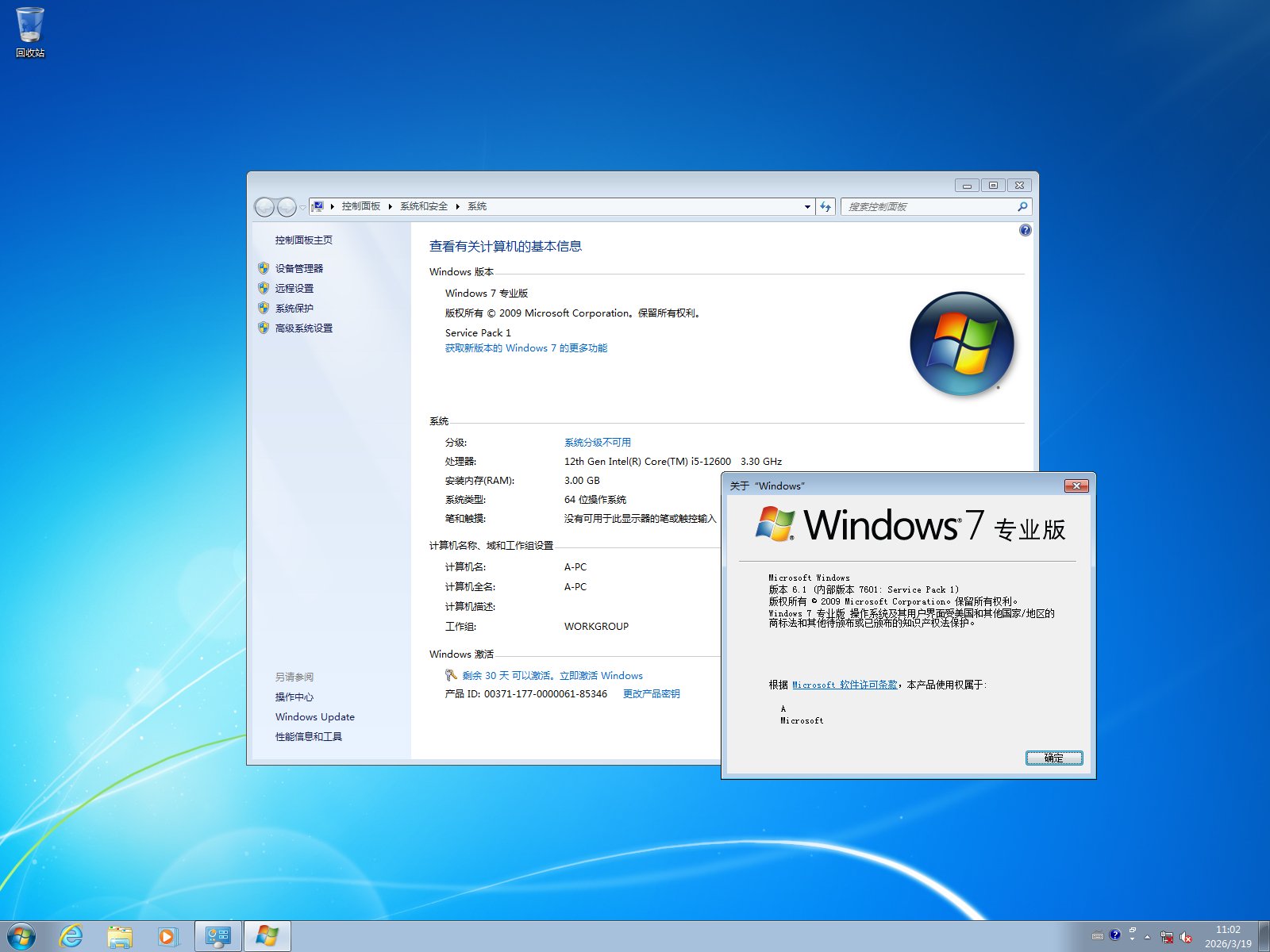Go to 系统和安全 in the breadcrumb
Screen dimensions: 1270x952
(424, 206)
